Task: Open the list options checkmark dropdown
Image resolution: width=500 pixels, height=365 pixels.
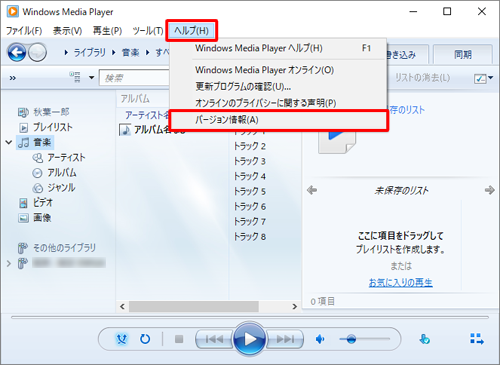Action: 483,78
